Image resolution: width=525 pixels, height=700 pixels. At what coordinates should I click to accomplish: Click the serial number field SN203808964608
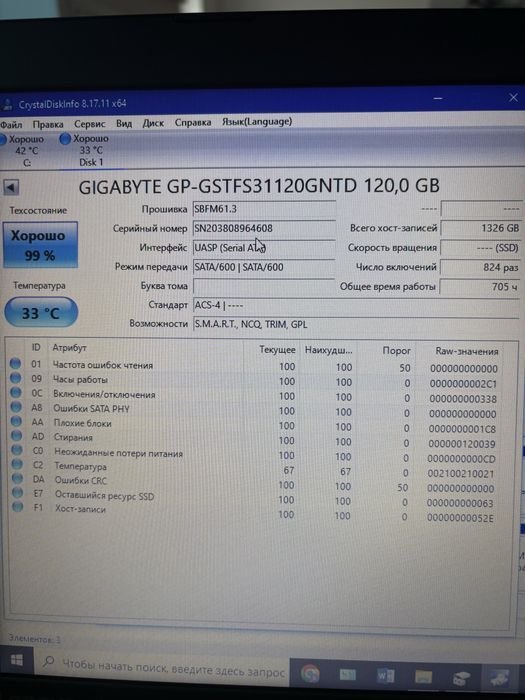[264, 229]
